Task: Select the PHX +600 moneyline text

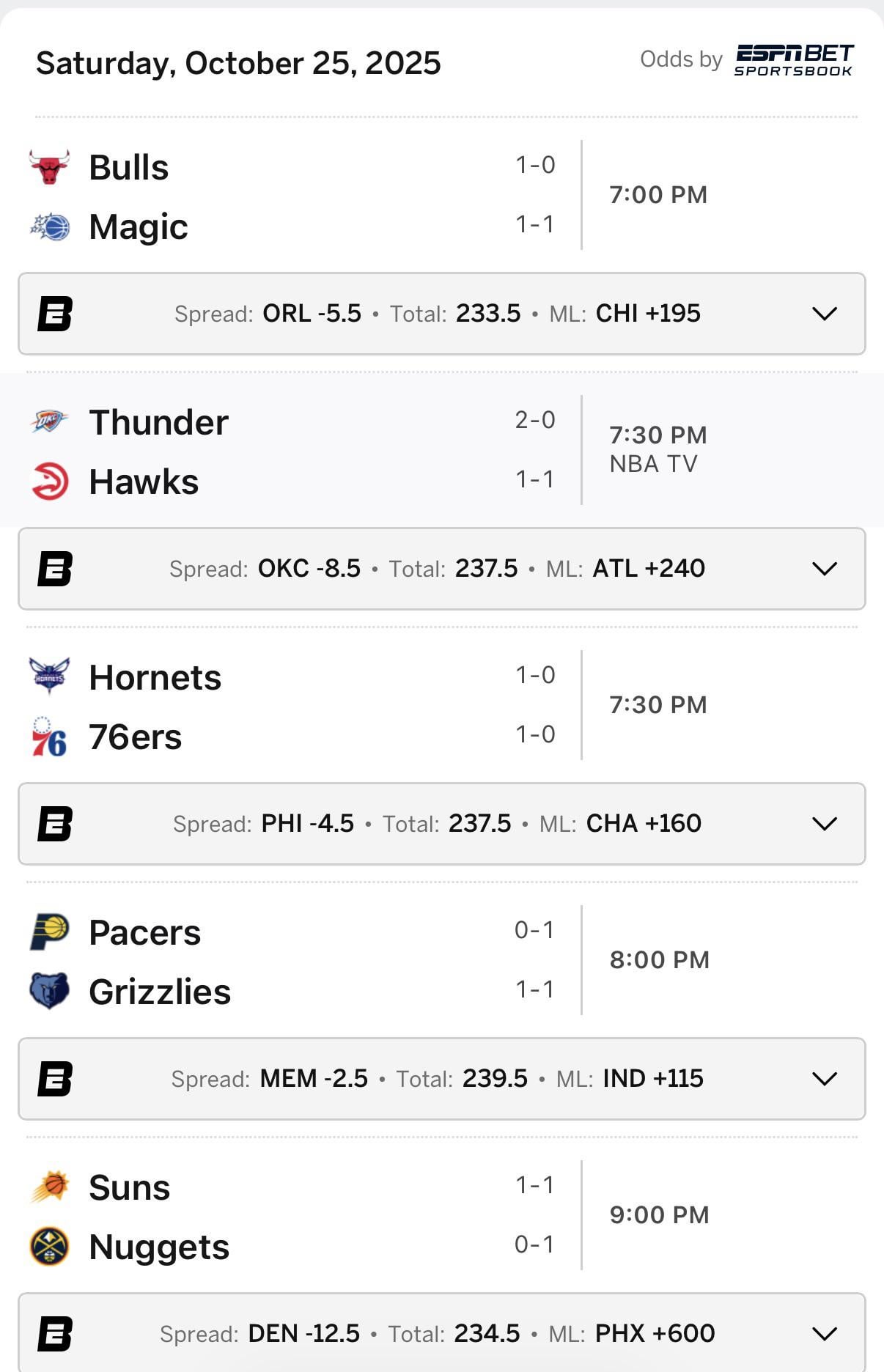Action: pyautogui.click(x=655, y=1334)
